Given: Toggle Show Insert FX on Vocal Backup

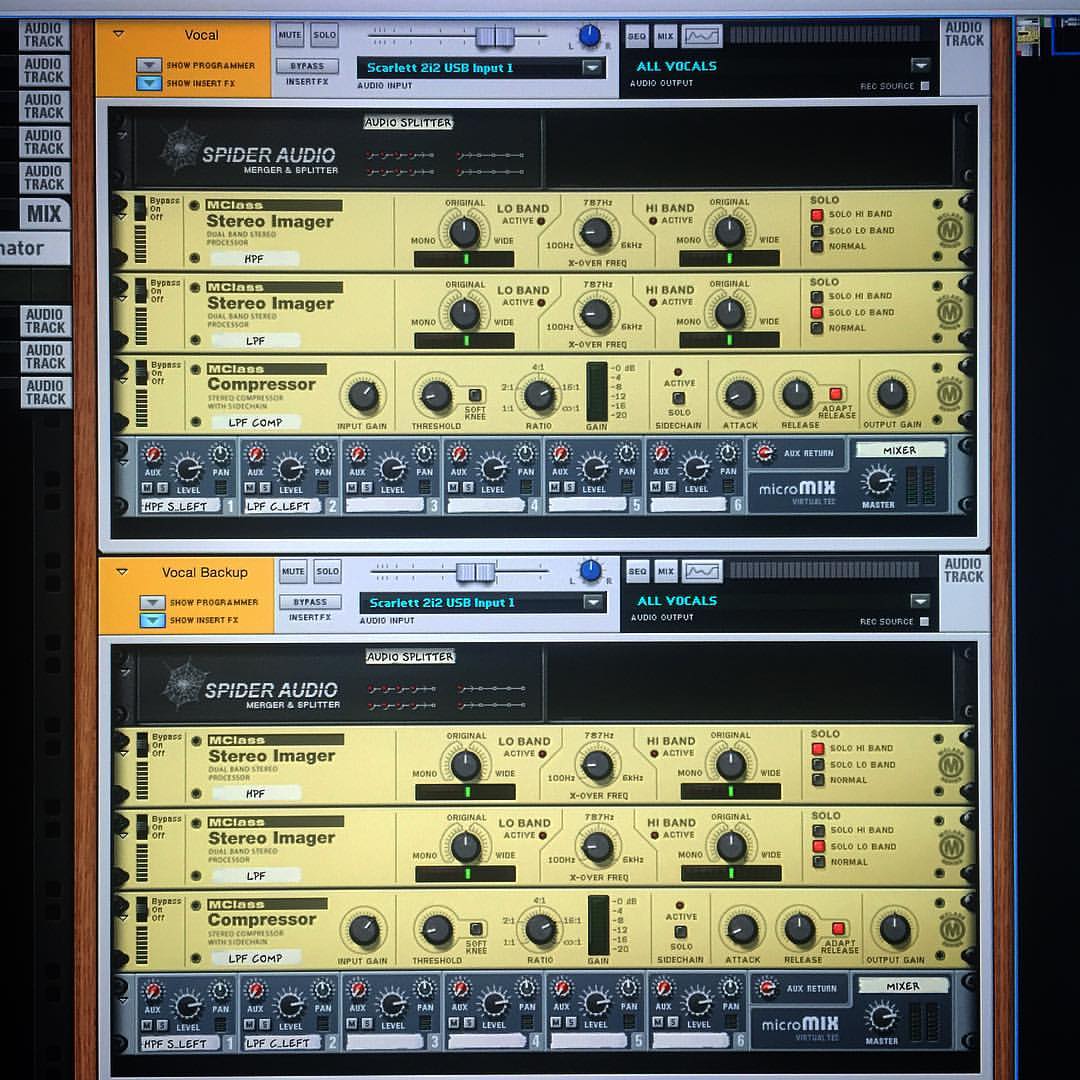Looking at the screenshot, I should pos(152,620).
